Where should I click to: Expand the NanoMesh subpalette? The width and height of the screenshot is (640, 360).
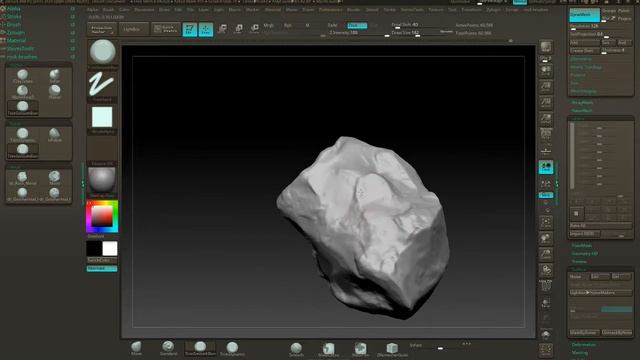(x=582, y=111)
